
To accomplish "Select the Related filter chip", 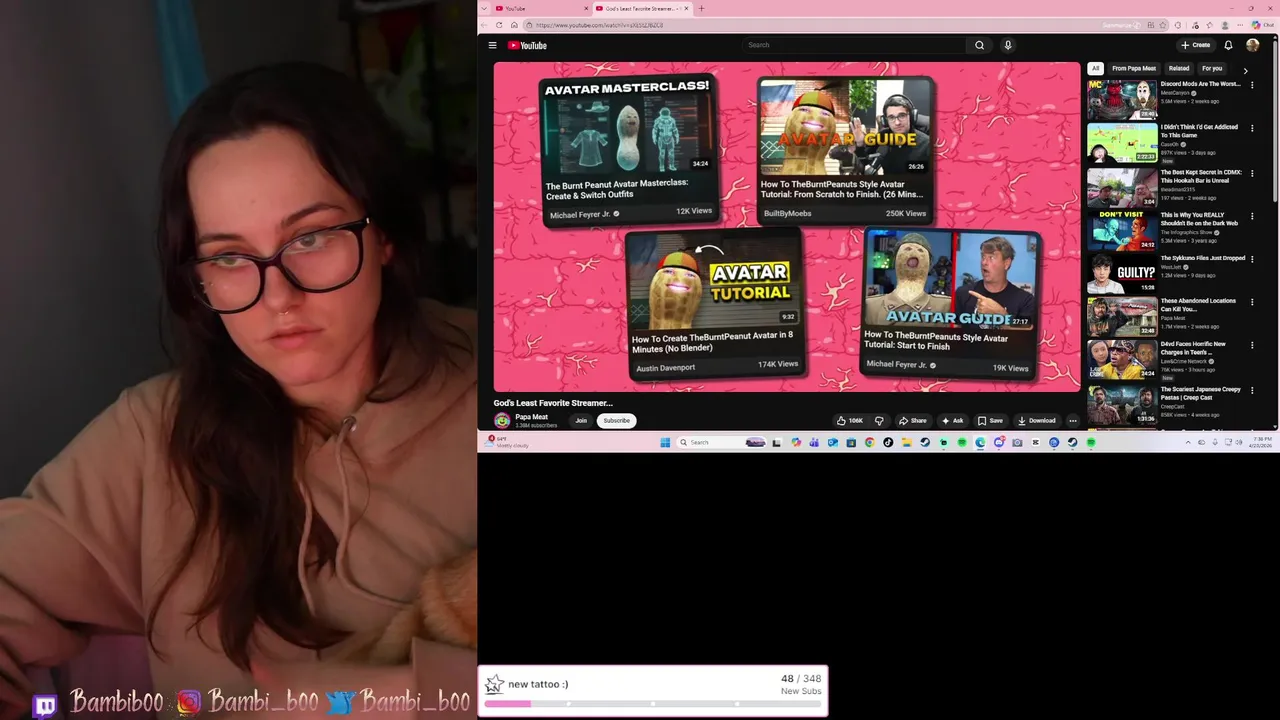I will pos(1179,68).
